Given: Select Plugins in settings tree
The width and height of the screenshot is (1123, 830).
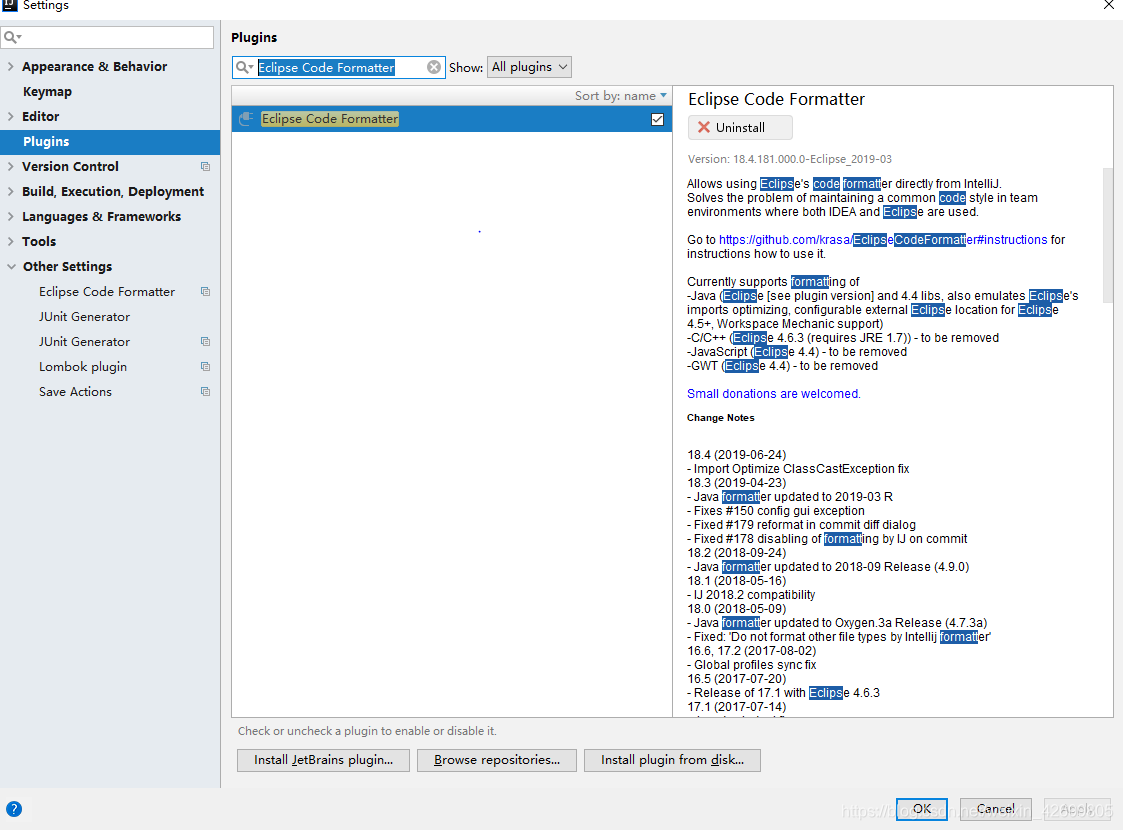Looking at the screenshot, I should click(110, 142).
